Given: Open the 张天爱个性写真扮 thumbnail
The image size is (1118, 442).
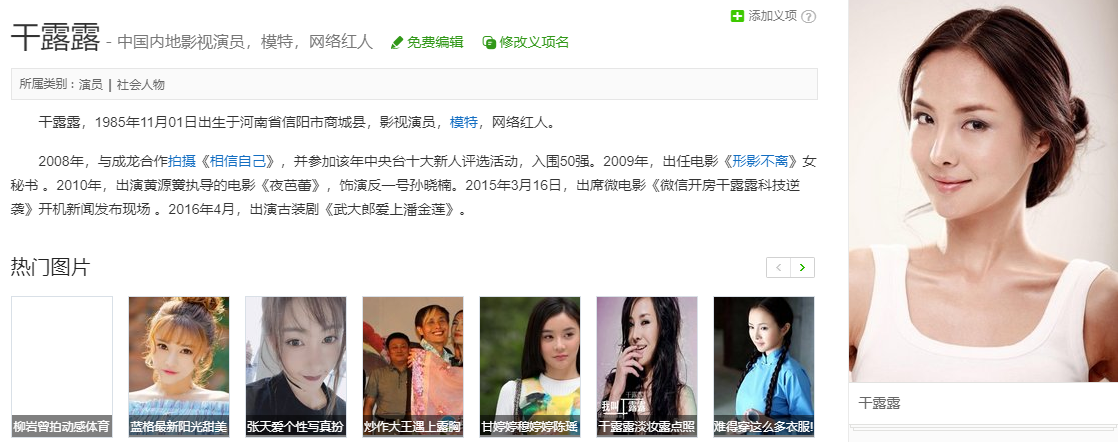Looking at the screenshot, I should point(296,366).
